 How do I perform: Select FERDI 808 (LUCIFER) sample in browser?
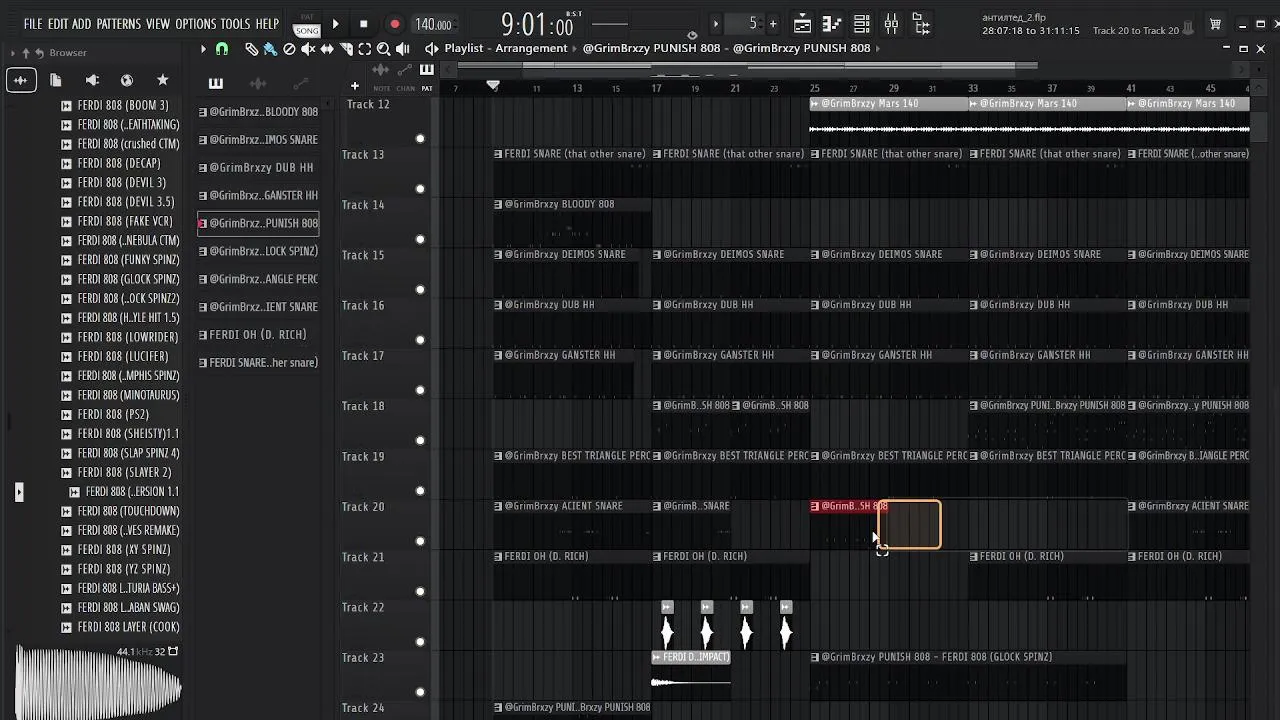tap(123, 356)
